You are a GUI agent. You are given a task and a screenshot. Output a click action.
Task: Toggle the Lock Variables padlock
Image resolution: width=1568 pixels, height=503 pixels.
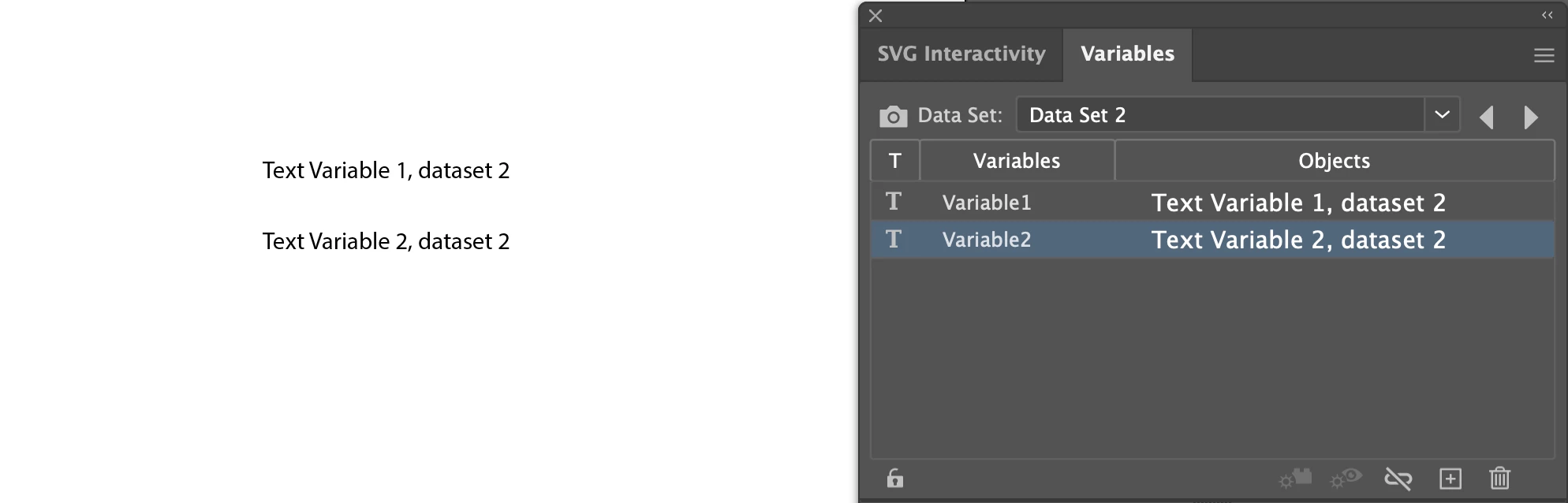click(894, 478)
